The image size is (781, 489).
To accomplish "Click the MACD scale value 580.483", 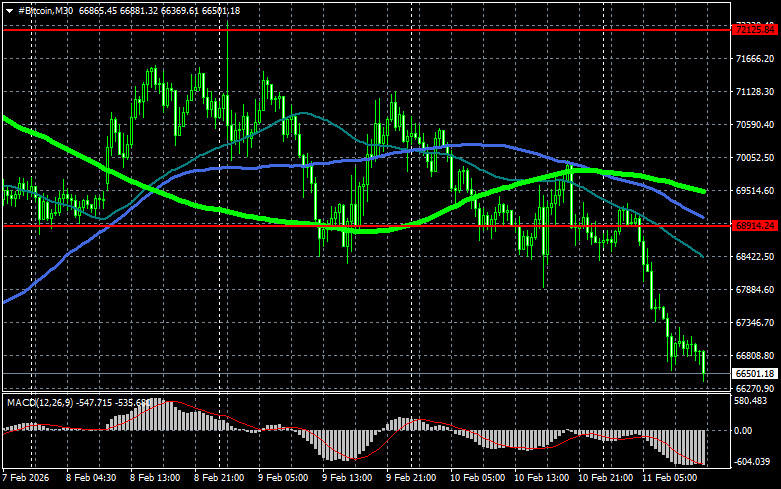I will [x=751, y=401].
